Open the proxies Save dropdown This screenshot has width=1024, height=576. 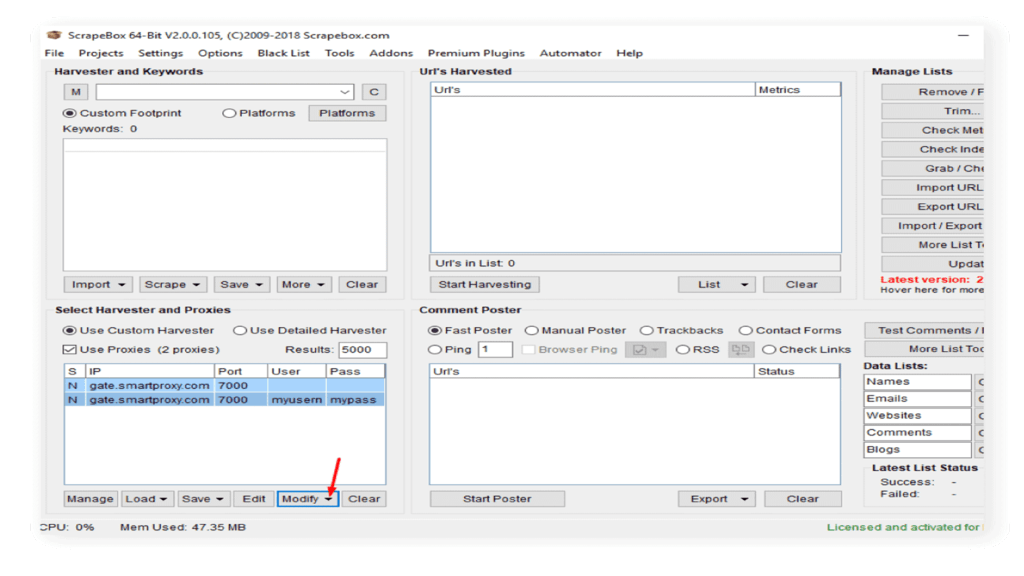[x=202, y=499]
